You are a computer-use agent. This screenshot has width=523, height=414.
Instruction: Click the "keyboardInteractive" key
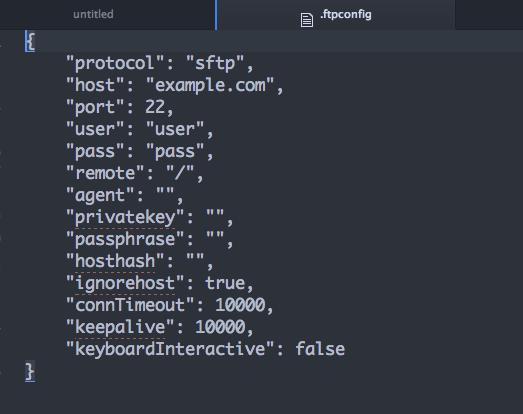tap(170, 349)
